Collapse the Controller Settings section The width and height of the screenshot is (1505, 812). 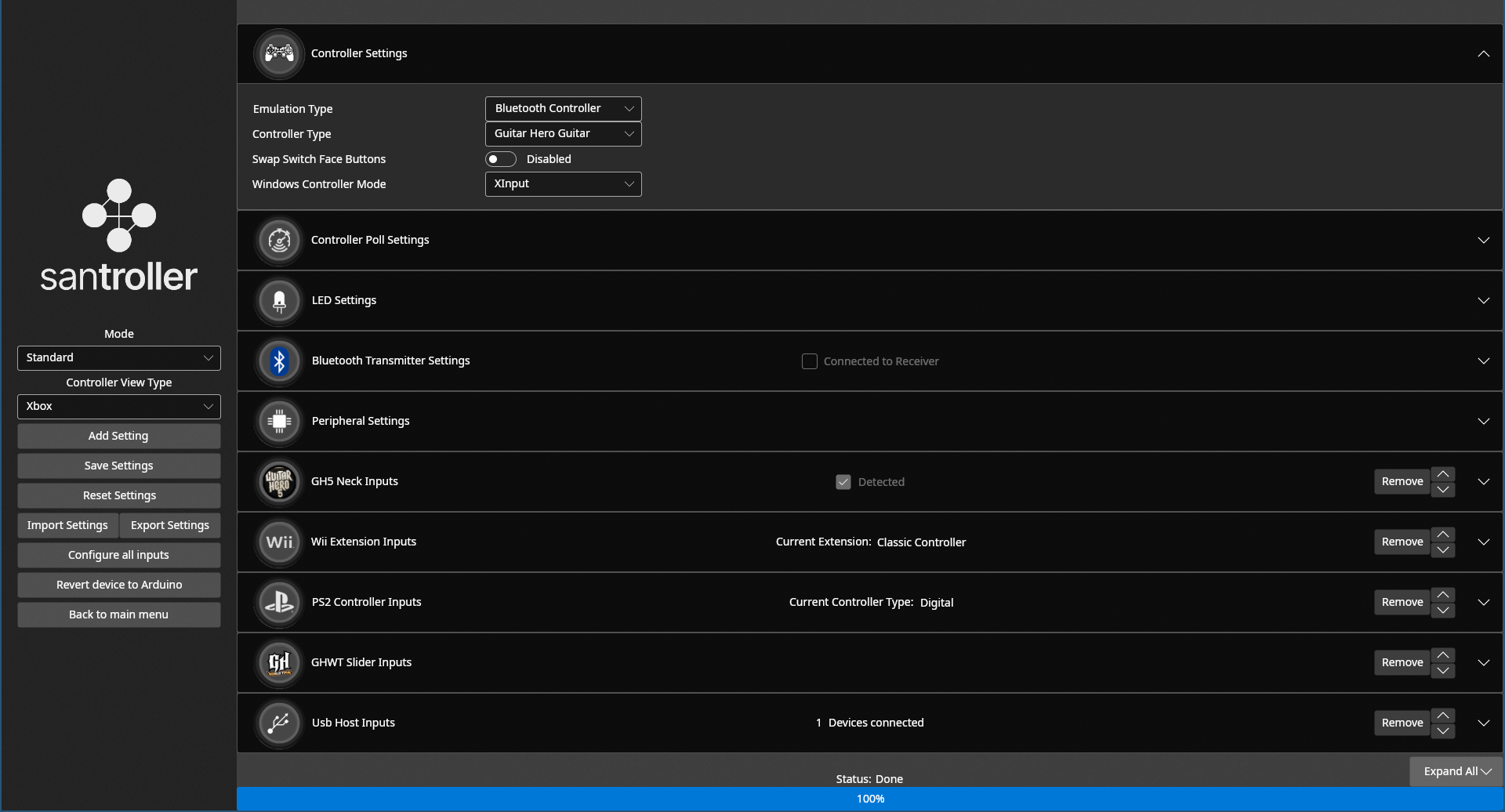[x=1483, y=53]
